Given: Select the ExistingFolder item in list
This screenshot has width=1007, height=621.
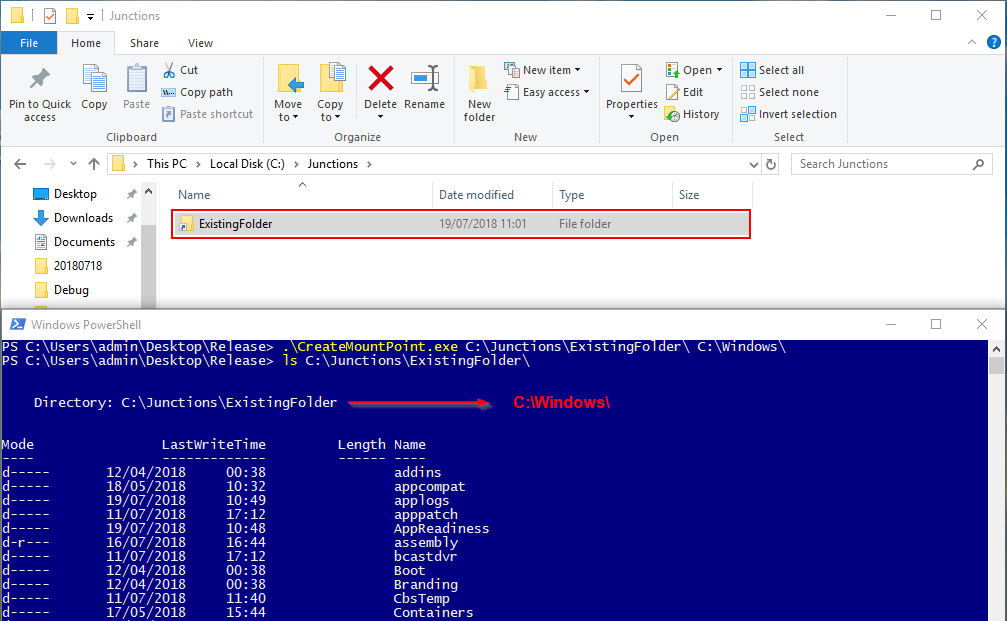Looking at the screenshot, I should coord(235,224).
